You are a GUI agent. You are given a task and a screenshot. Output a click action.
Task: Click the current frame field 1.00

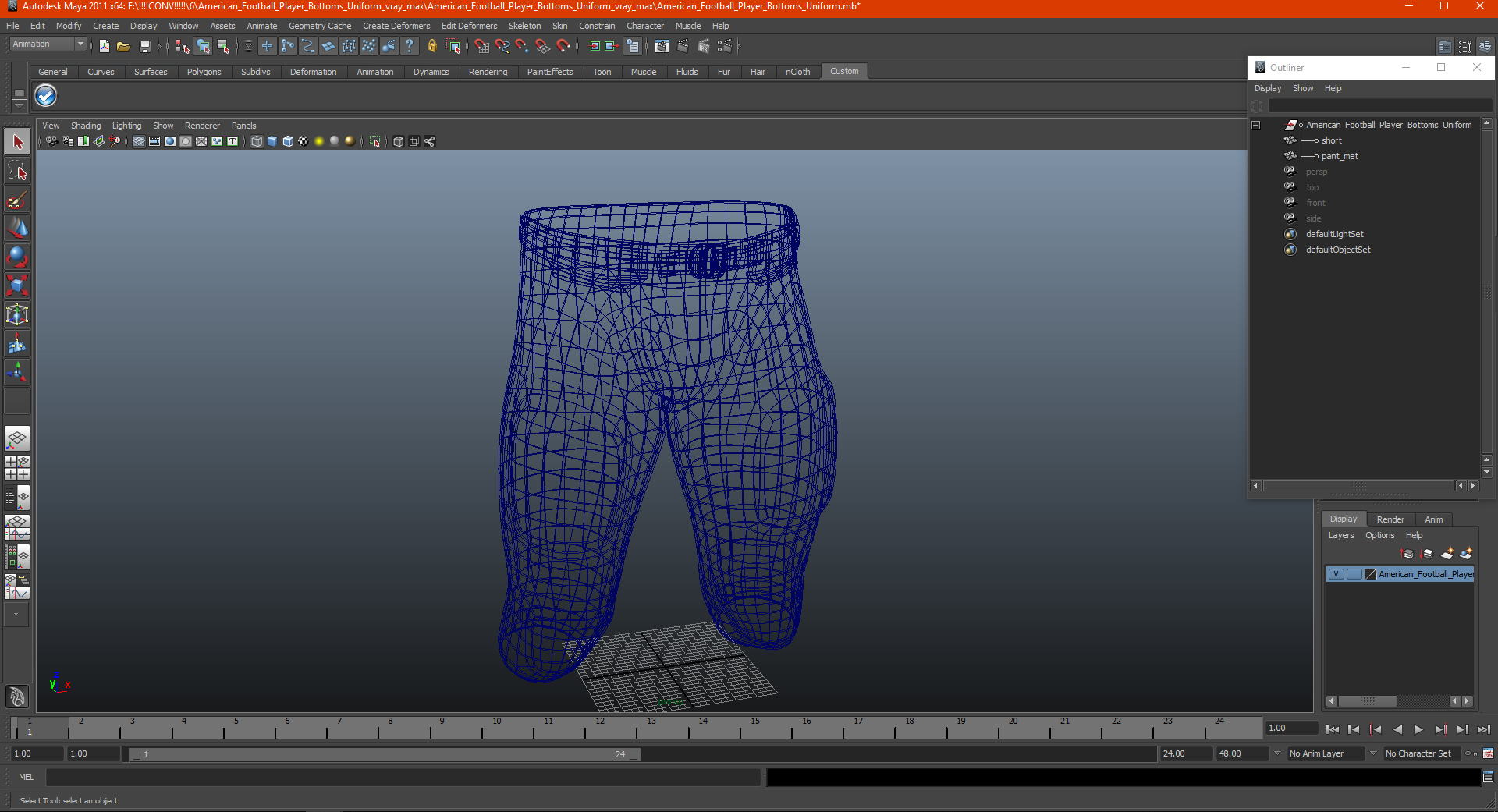(1291, 728)
